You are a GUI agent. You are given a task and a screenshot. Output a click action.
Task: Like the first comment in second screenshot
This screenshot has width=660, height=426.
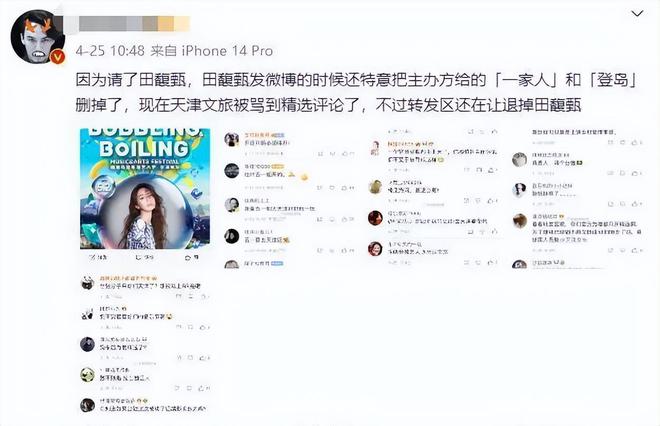(345, 154)
